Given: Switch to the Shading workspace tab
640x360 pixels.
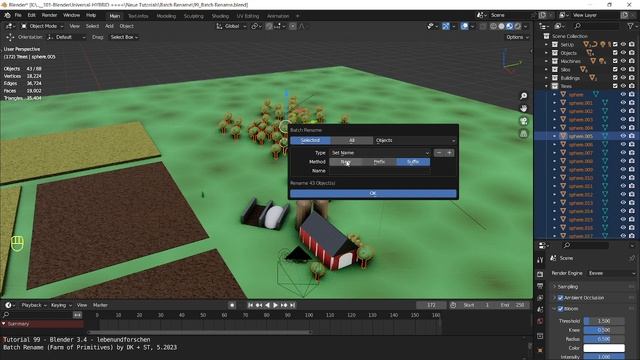Looking at the screenshot, I should pyautogui.click(x=220, y=16).
